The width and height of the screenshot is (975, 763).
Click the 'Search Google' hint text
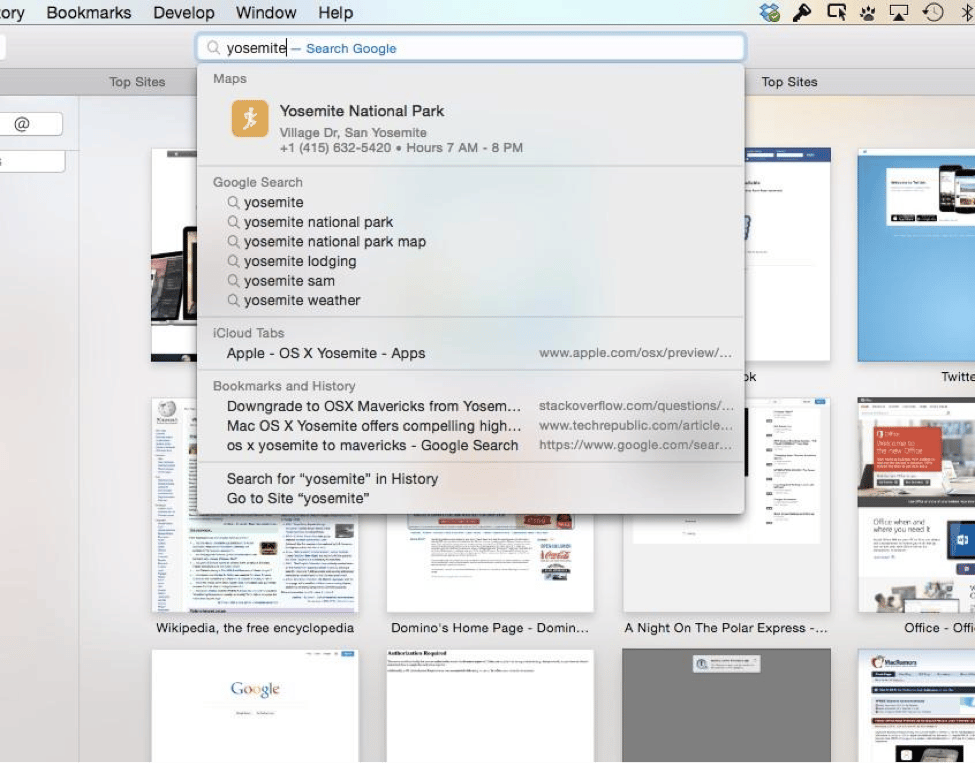click(351, 49)
